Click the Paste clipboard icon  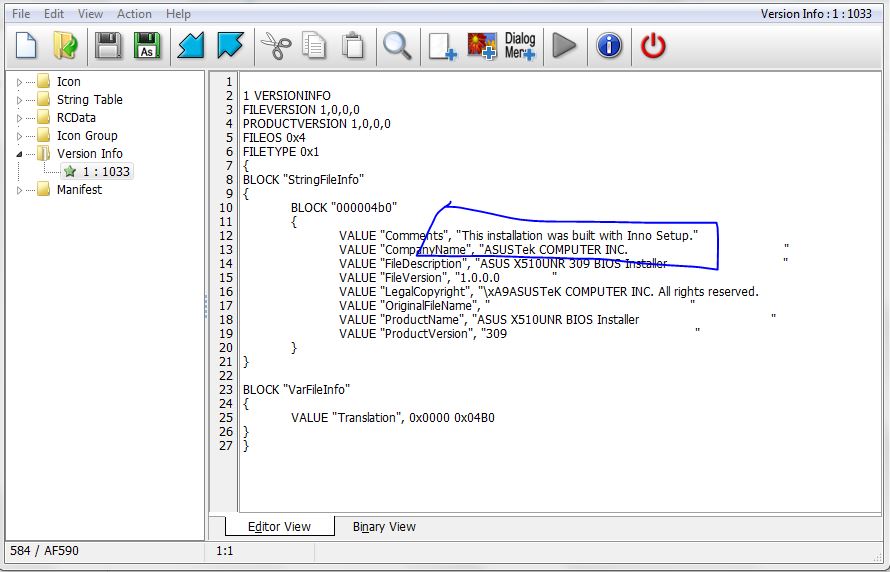coord(353,45)
